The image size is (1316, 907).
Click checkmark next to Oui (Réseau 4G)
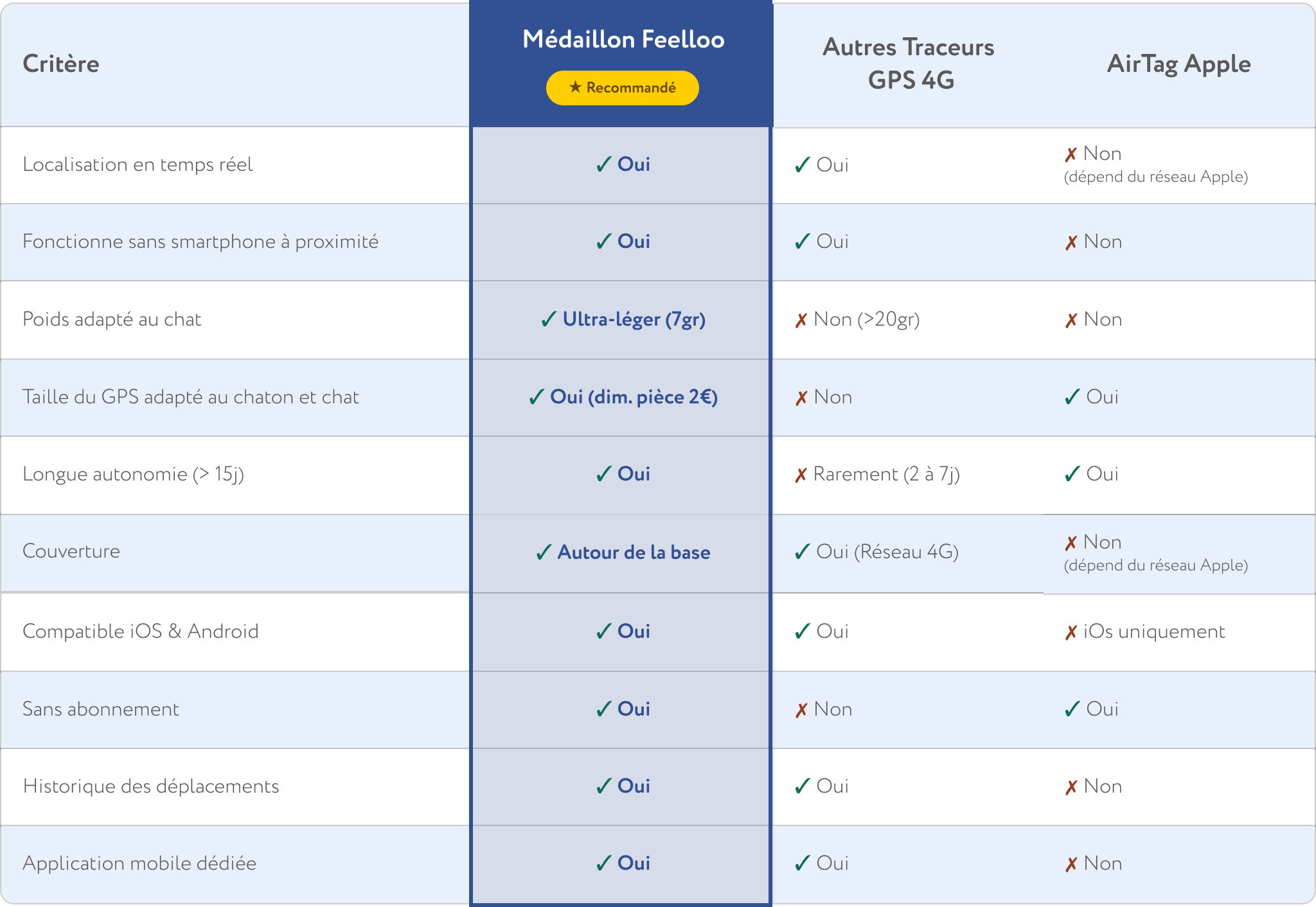(x=802, y=552)
